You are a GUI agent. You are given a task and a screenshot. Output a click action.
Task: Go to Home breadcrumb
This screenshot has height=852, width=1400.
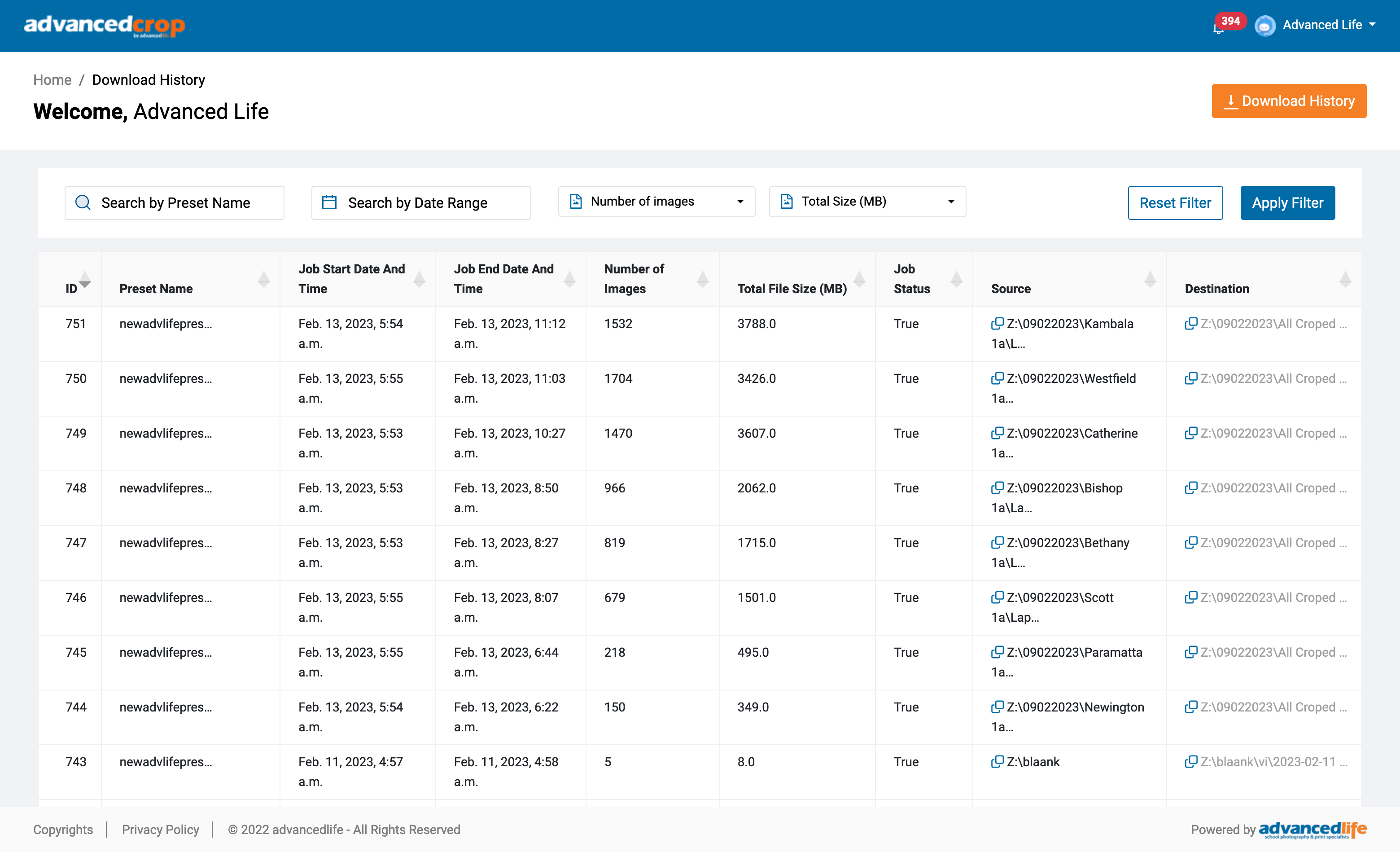click(52, 79)
